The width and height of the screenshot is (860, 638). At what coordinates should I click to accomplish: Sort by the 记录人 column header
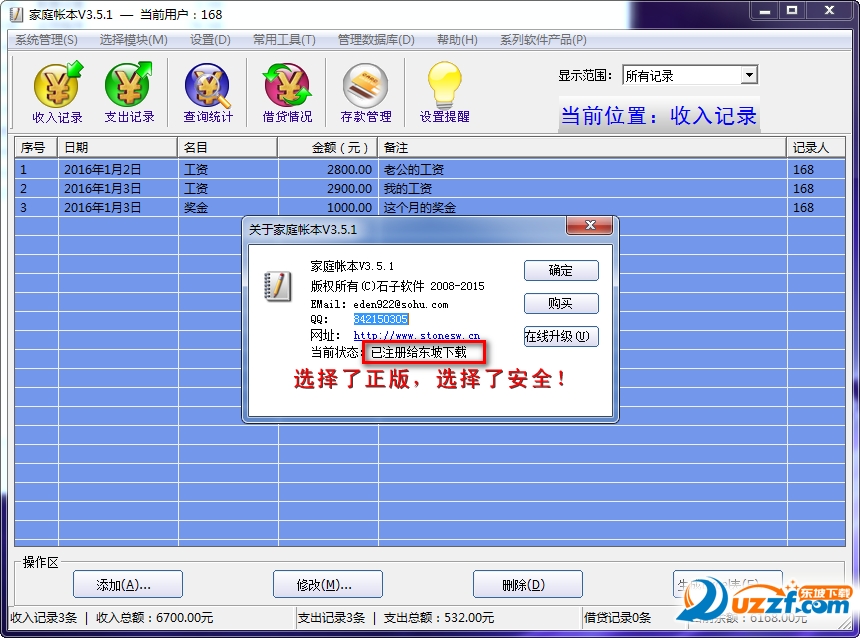(816, 148)
